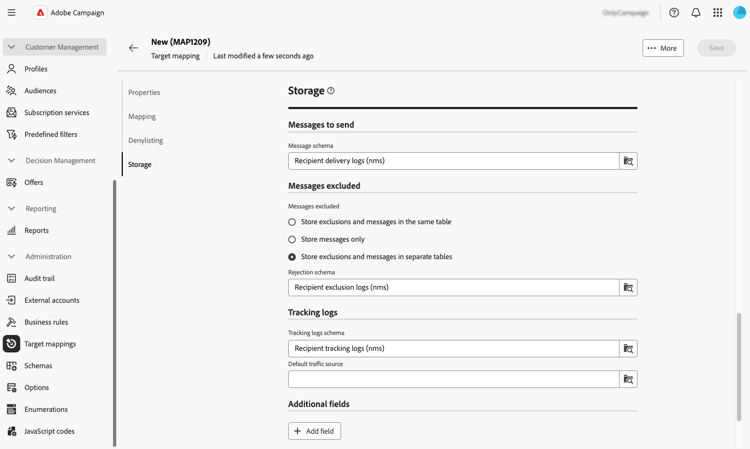Open the notifications bell
750x449 pixels.
point(696,13)
